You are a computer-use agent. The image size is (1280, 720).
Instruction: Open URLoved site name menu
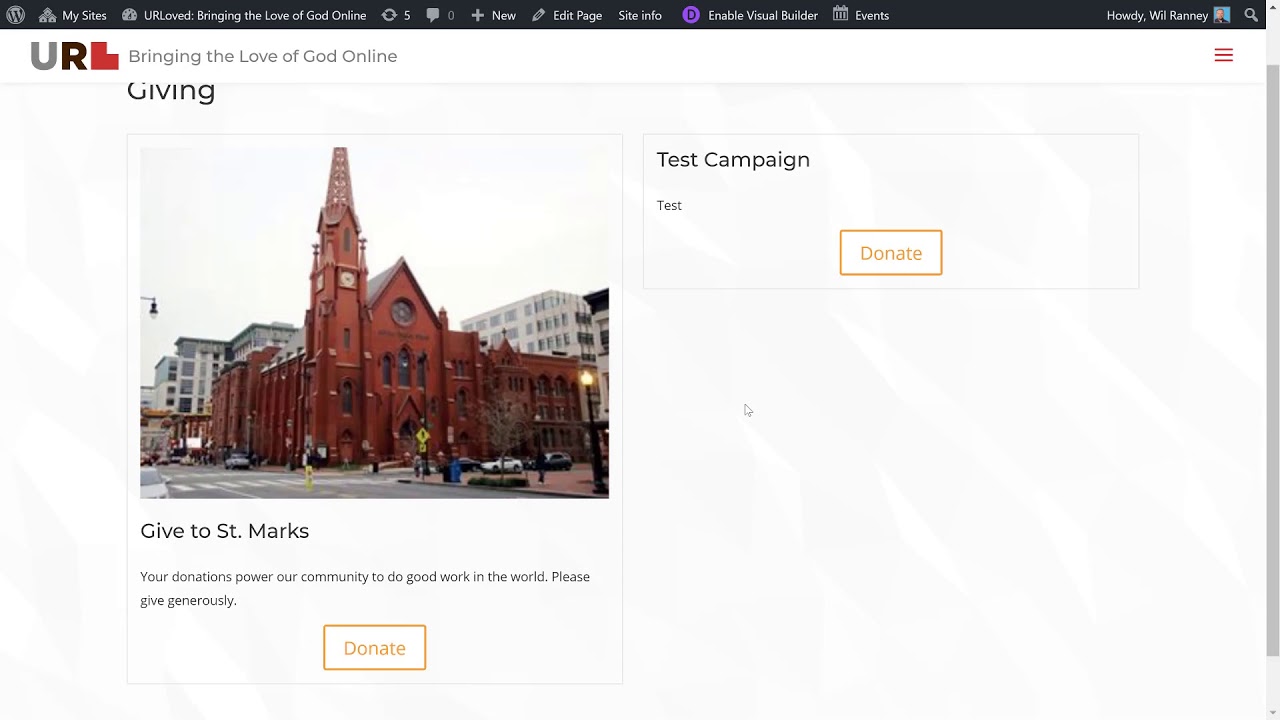[244, 15]
